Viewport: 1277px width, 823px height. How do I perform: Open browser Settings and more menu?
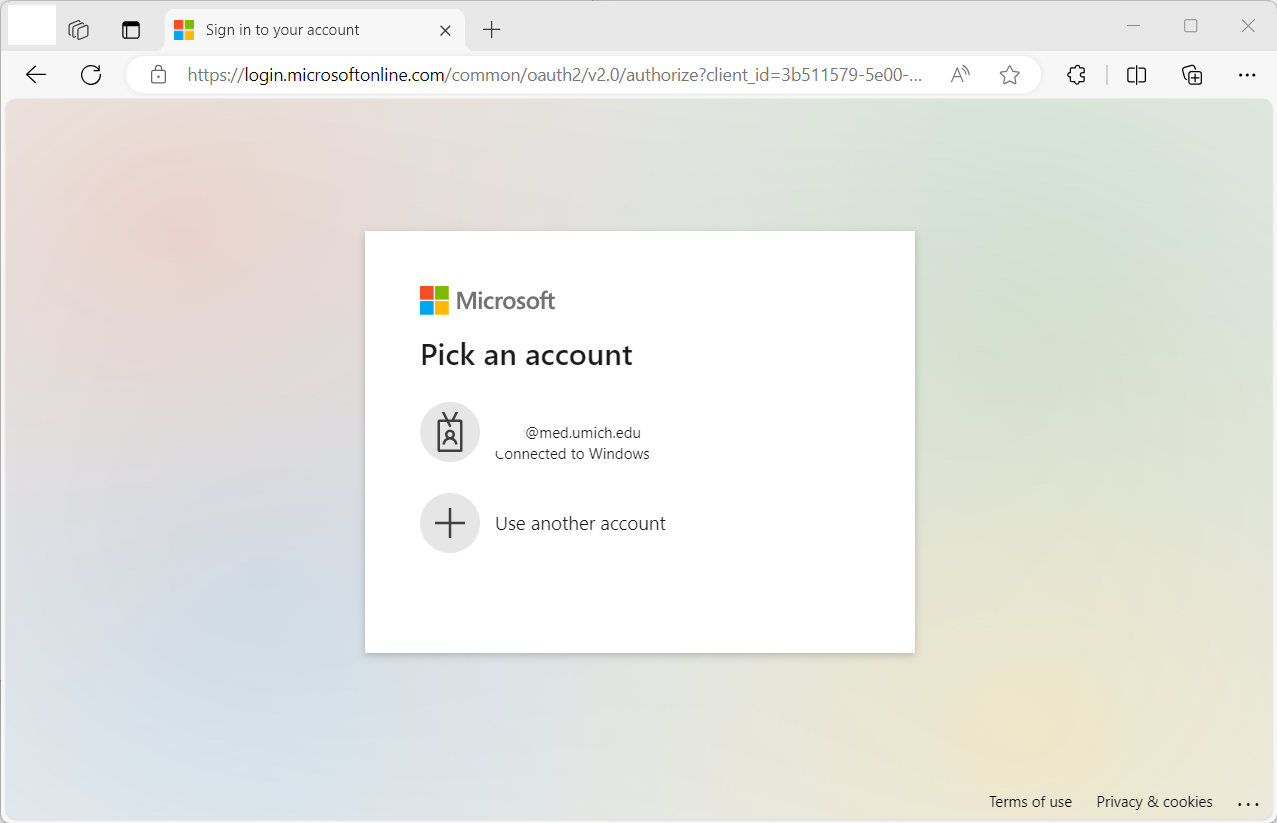pyautogui.click(x=1246, y=75)
